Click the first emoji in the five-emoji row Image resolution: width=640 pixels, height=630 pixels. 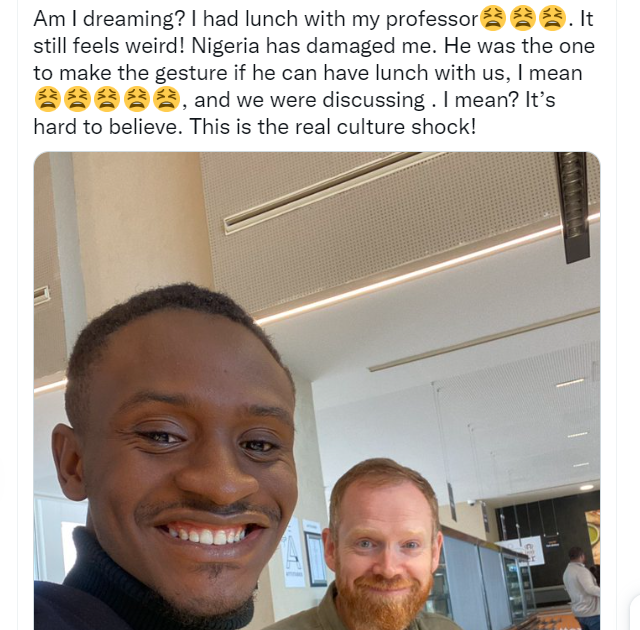pos(48,100)
